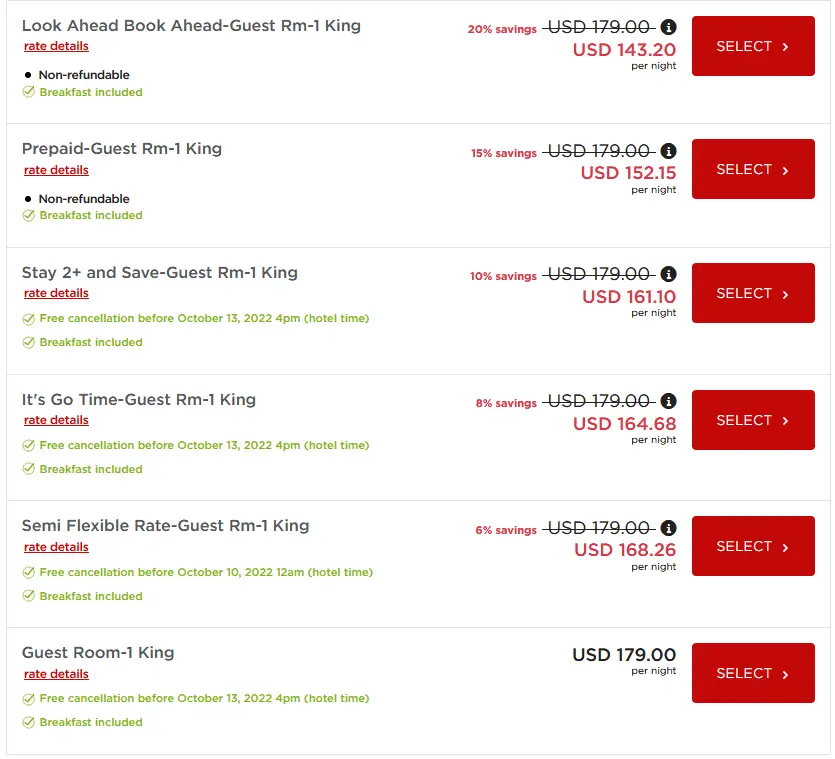Choose the Stay 2+ and Save rate

[x=752, y=293]
